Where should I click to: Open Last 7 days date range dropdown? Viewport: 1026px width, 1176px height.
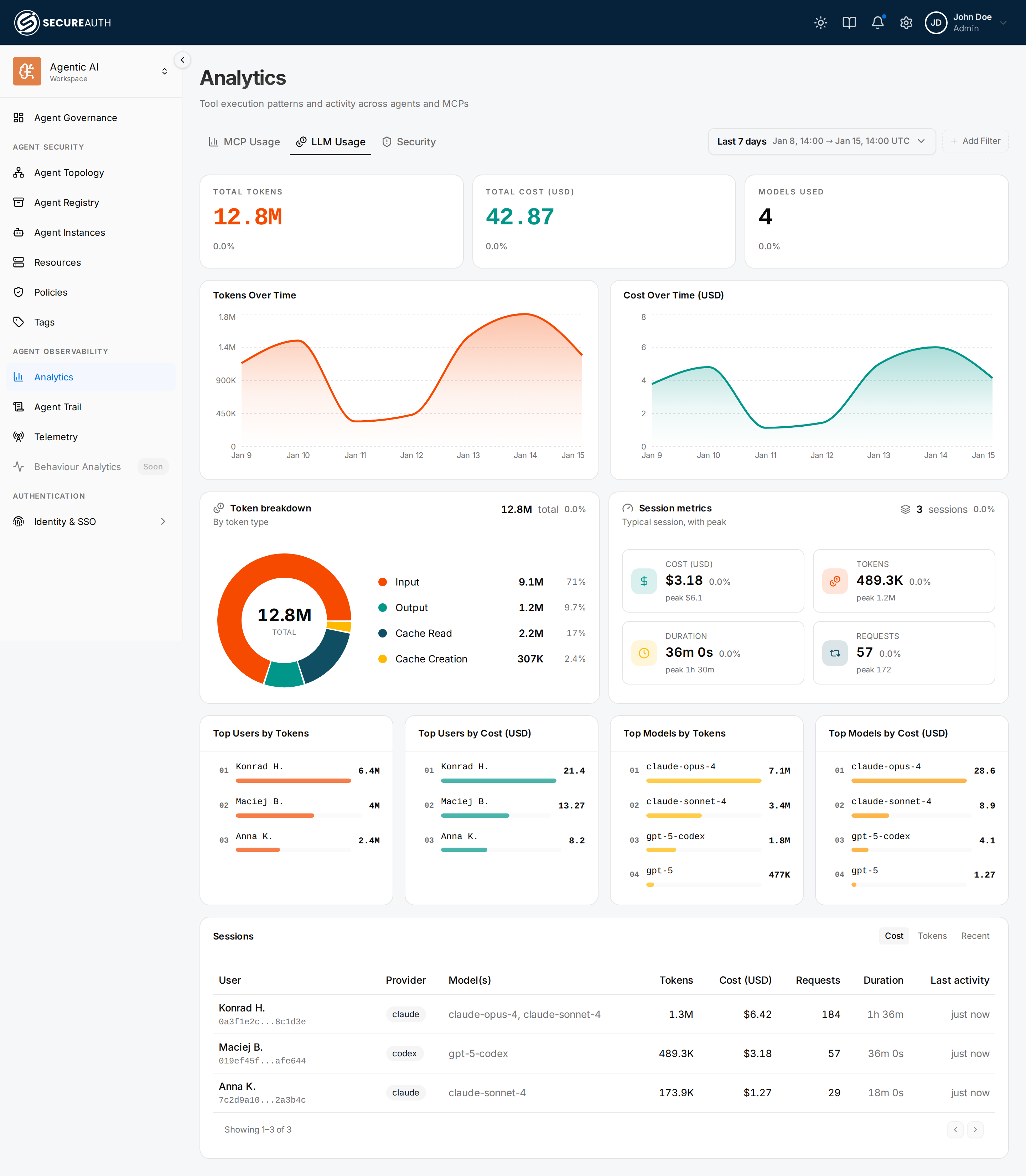(x=822, y=141)
